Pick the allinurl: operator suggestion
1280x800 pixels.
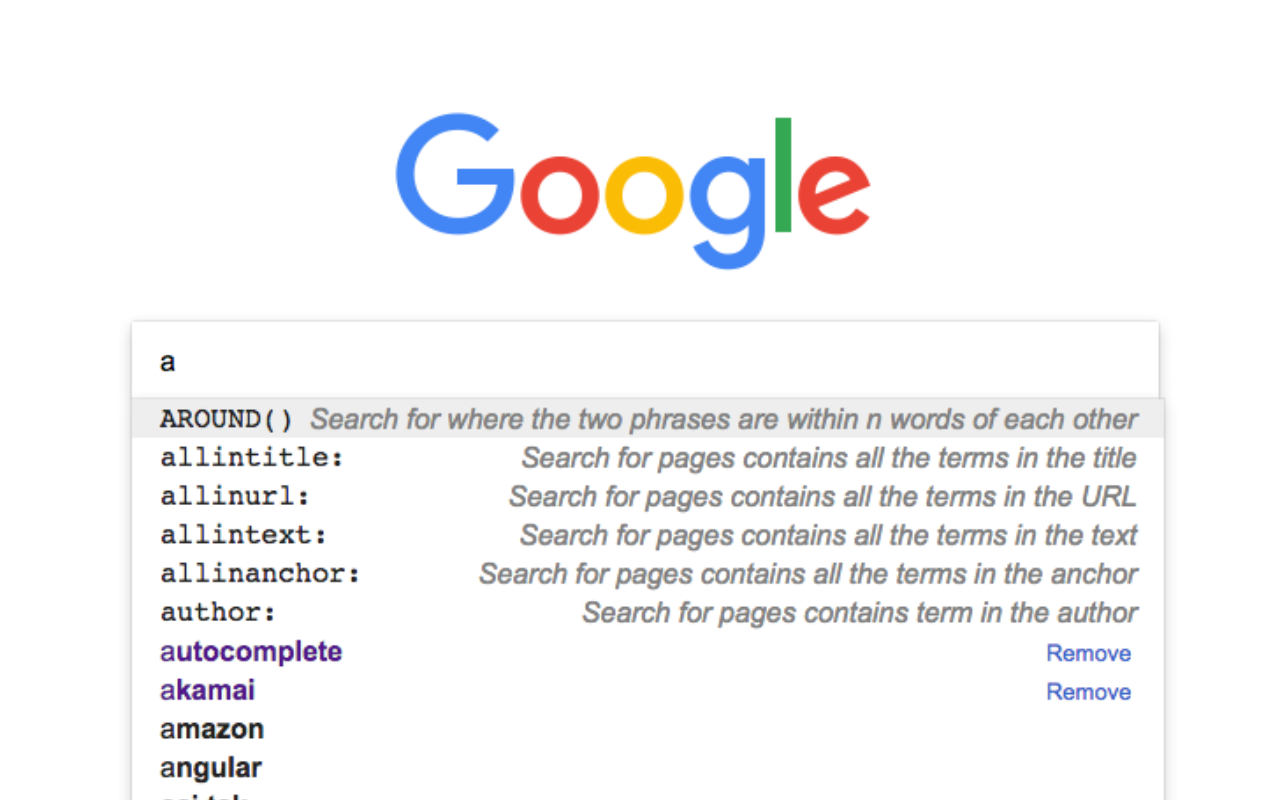point(235,497)
